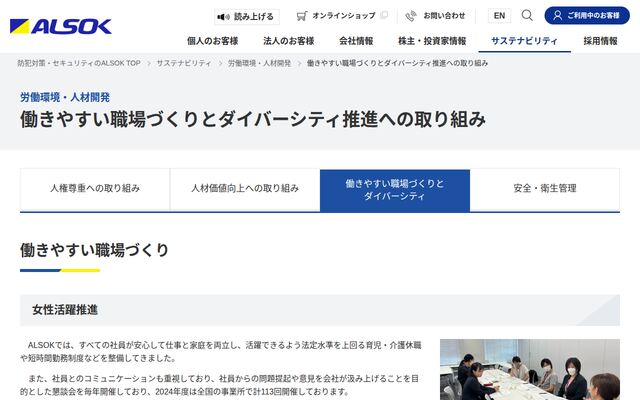Screen dimensions: 640x400
Task: Click the current page breadcrumb text
Action: pyautogui.click(x=397, y=63)
